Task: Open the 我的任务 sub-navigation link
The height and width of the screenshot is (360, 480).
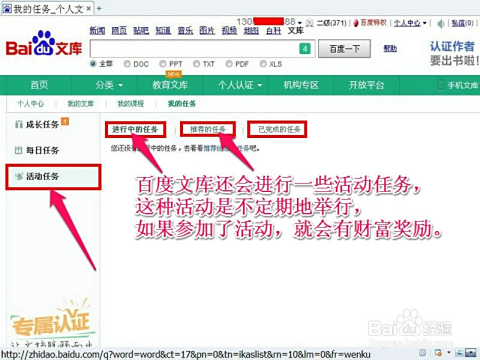Action: (182, 104)
